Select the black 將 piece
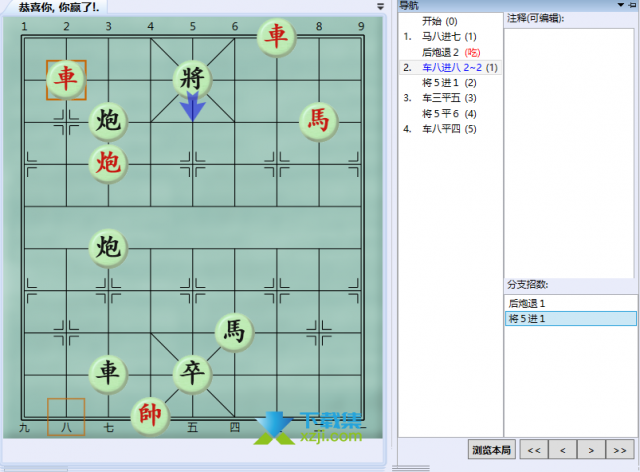Viewport: 640px width, 472px height. pyautogui.click(x=192, y=80)
